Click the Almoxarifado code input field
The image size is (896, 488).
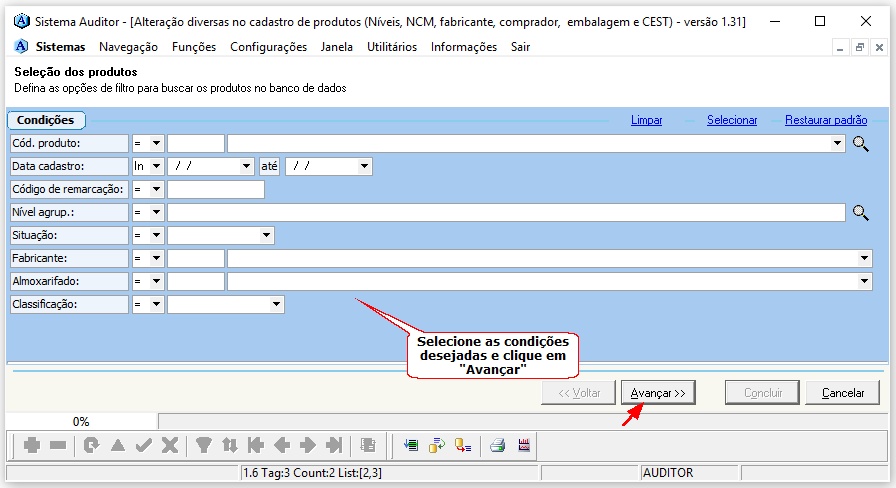195,281
